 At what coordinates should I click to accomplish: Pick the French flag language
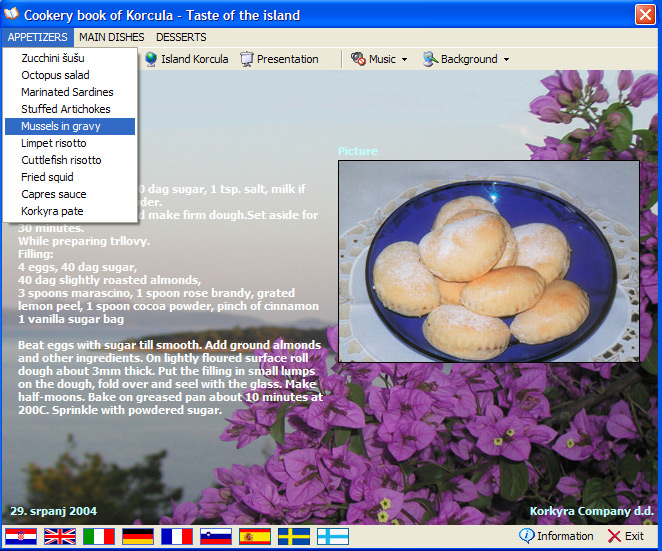pos(177,537)
